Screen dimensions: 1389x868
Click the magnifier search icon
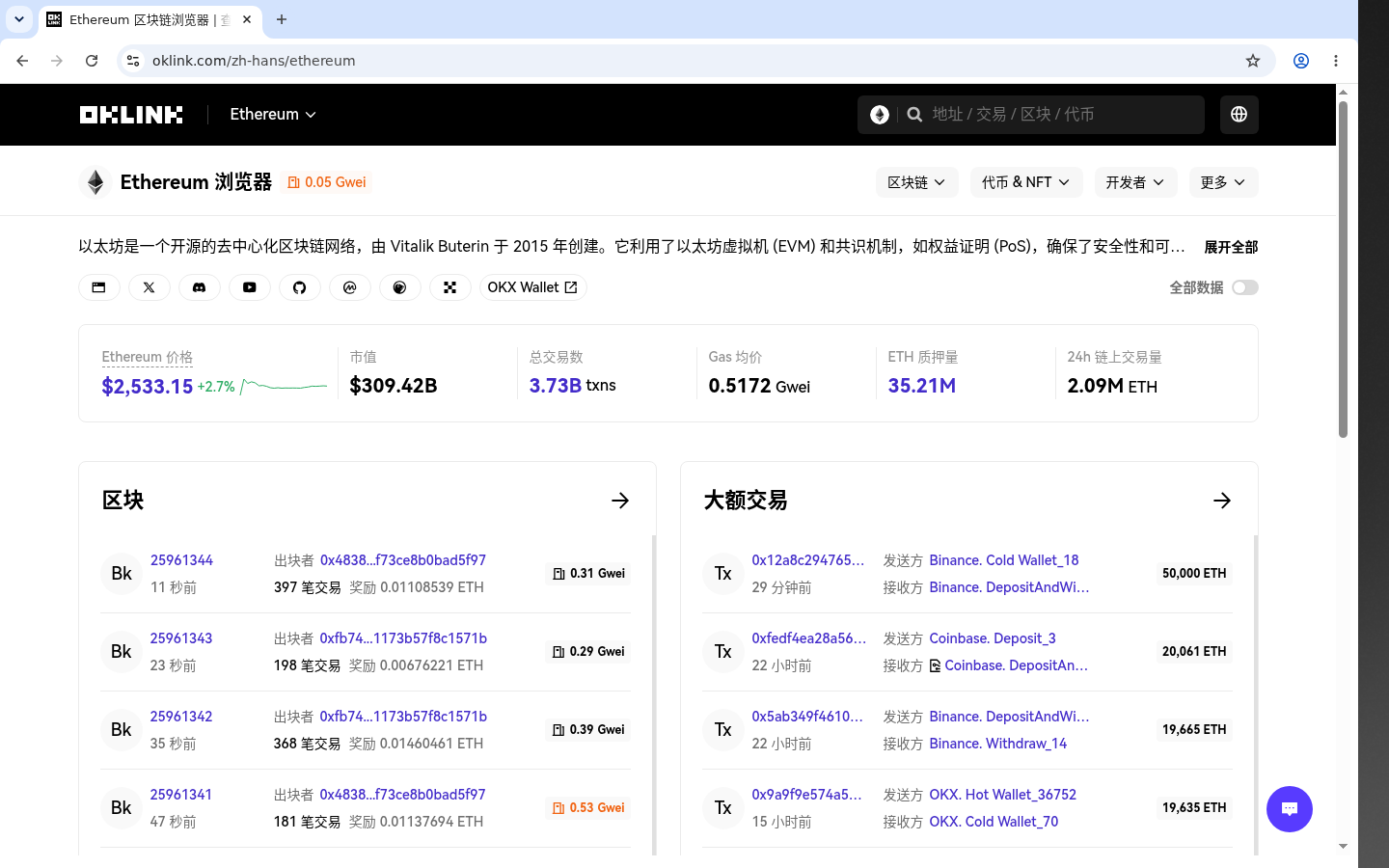point(914,115)
